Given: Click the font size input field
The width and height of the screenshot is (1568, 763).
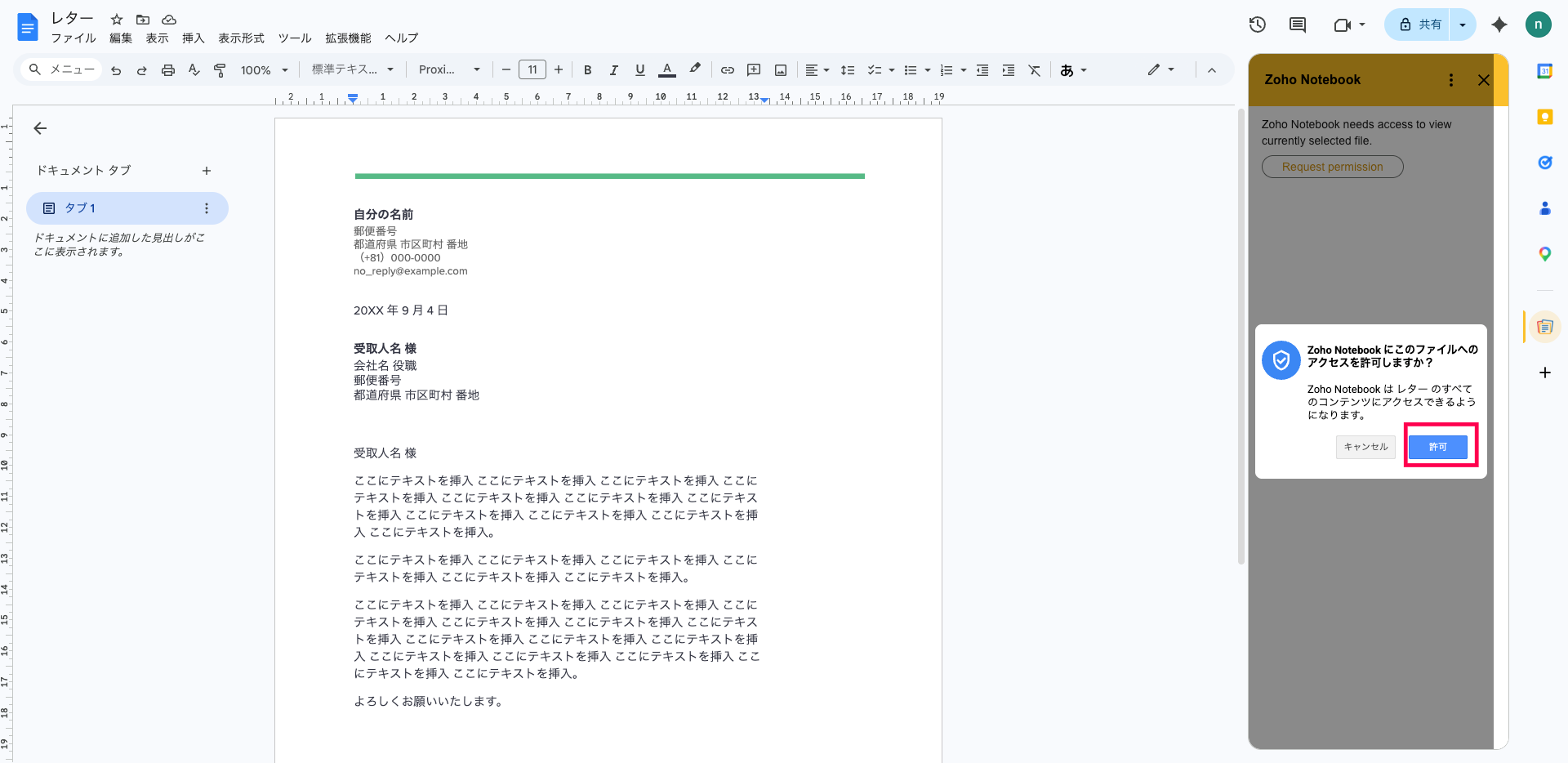Looking at the screenshot, I should point(532,70).
